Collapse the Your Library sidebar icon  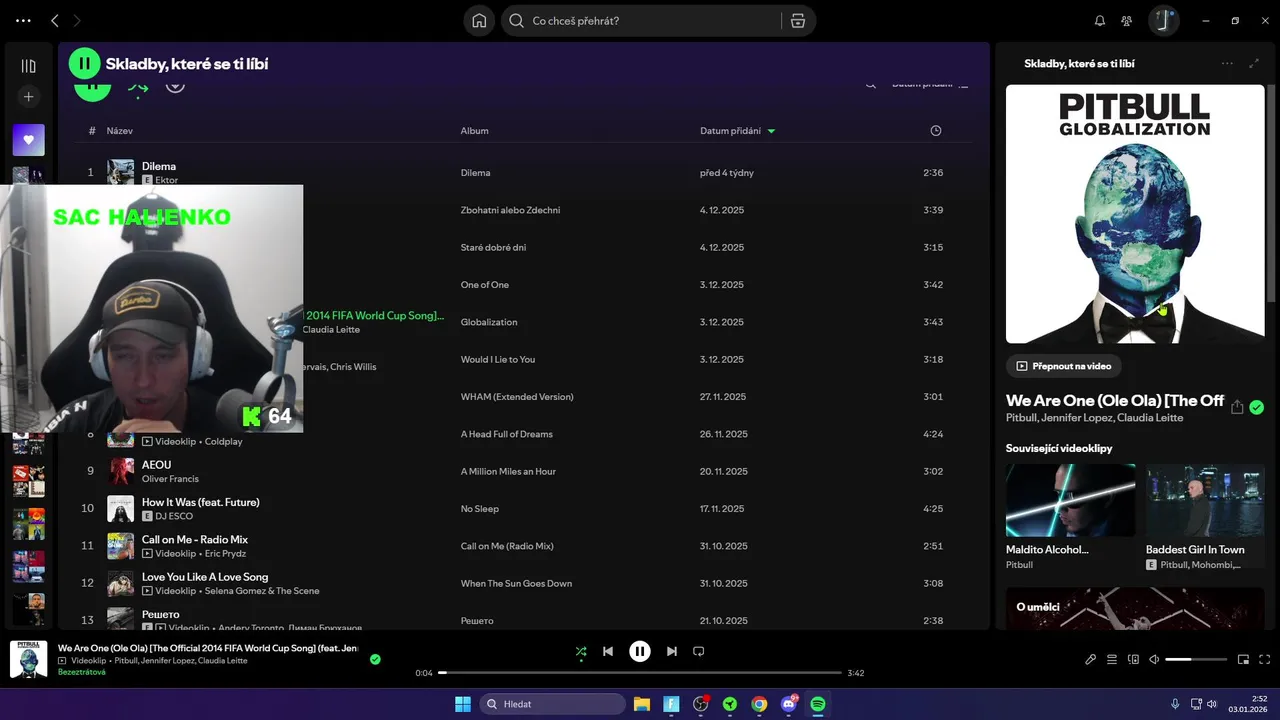[x=28, y=66]
